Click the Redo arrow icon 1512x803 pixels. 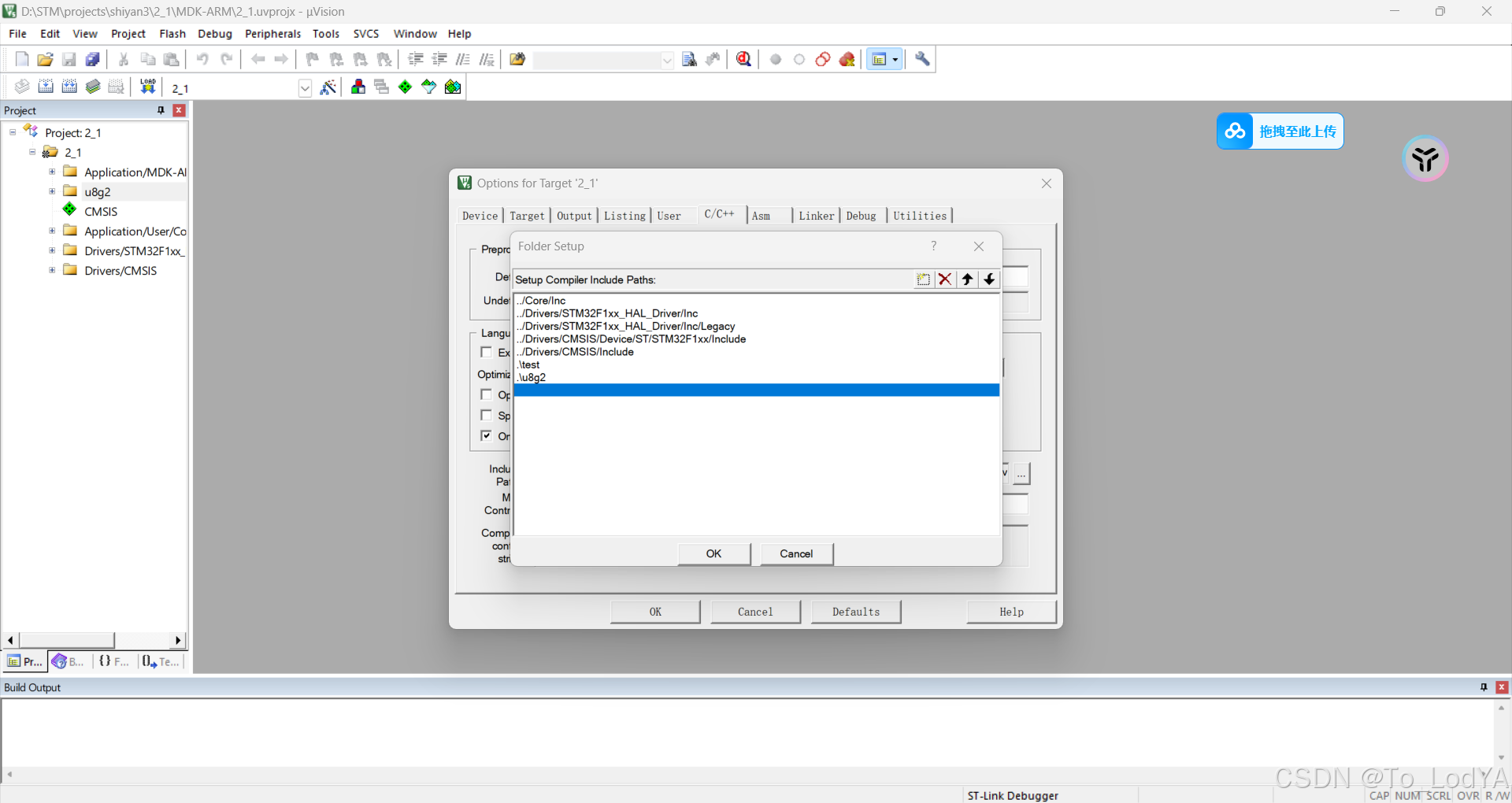point(227,59)
